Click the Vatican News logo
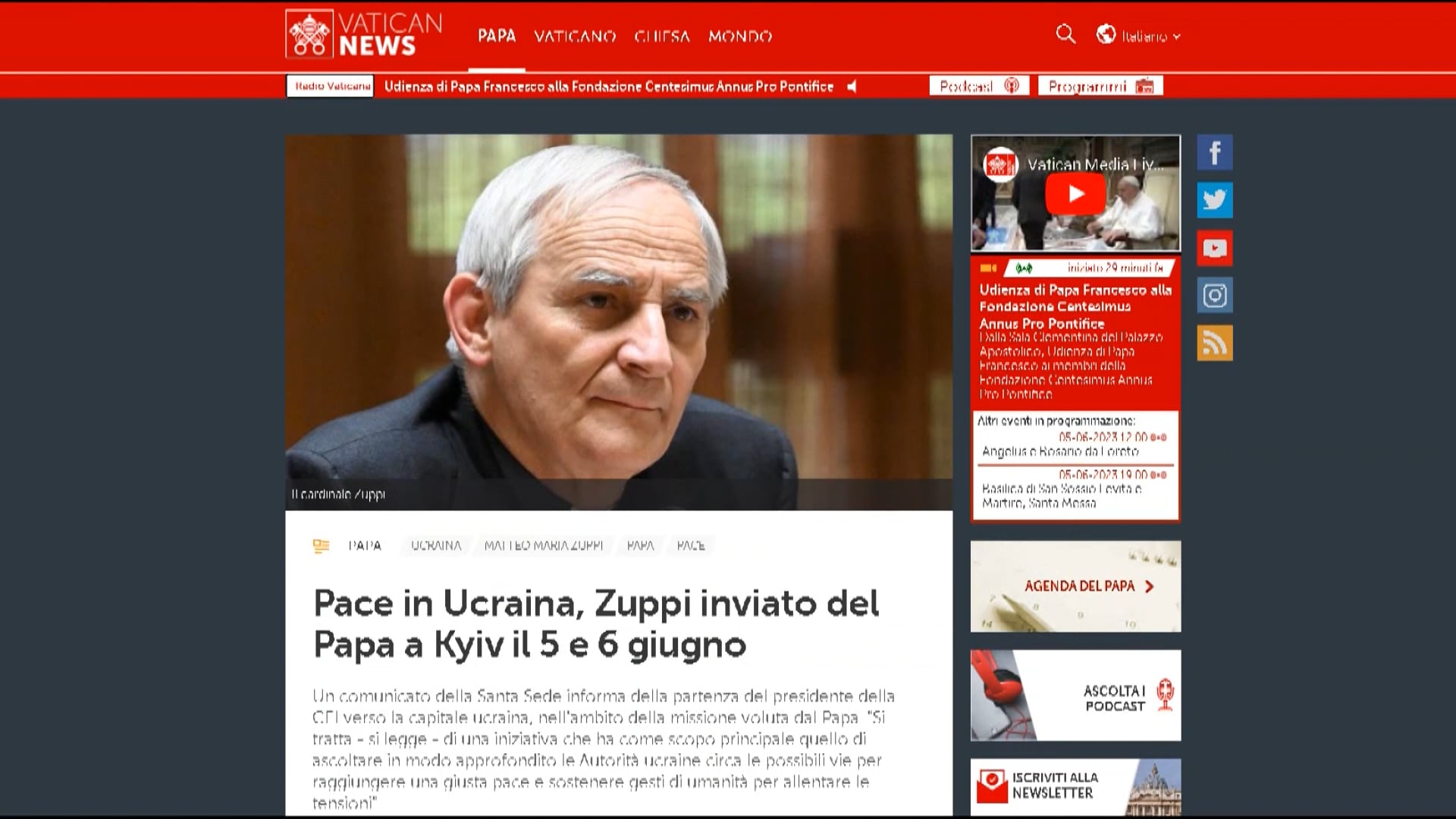The width and height of the screenshot is (1456, 819). (x=364, y=34)
